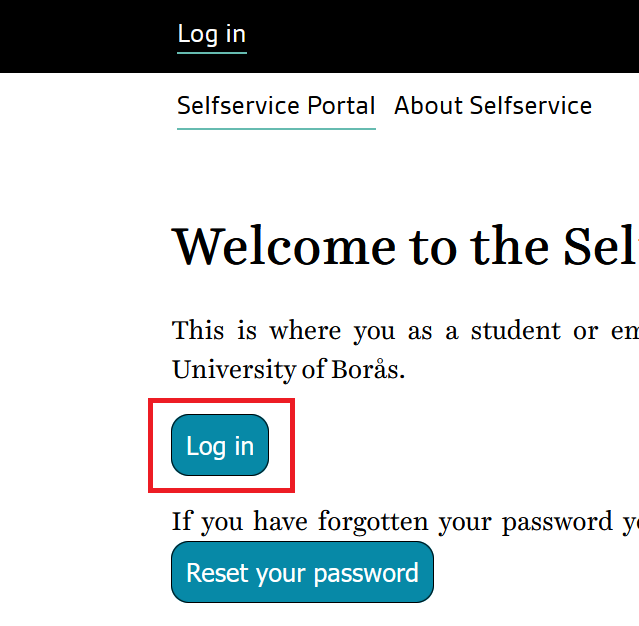This screenshot has width=639, height=626.
Task: Click the word "This" starting the intro paragraph
Action: pyautogui.click(x=199, y=330)
